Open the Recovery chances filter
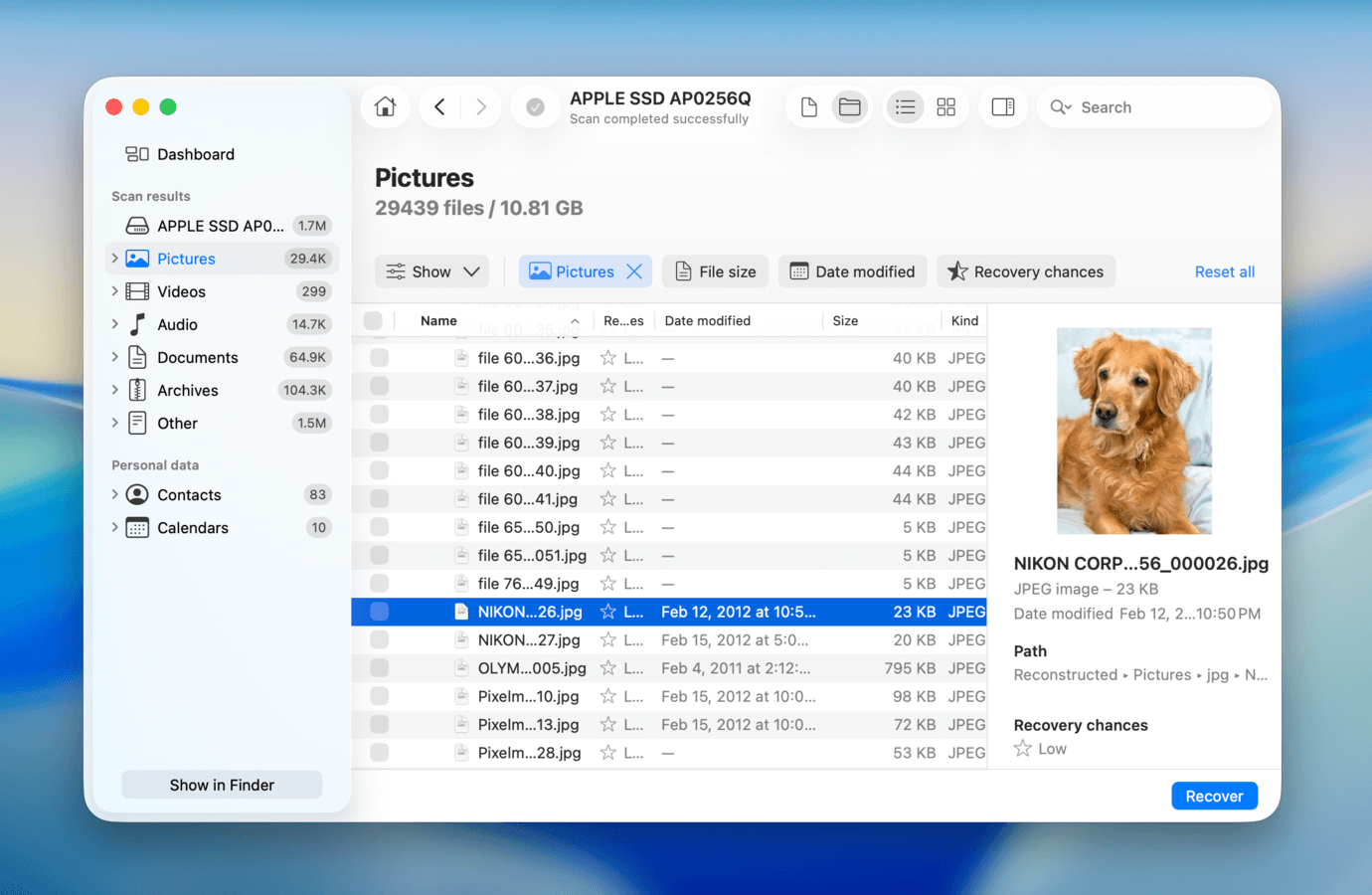Screen dimensions: 1372x895 (x=1025, y=270)
